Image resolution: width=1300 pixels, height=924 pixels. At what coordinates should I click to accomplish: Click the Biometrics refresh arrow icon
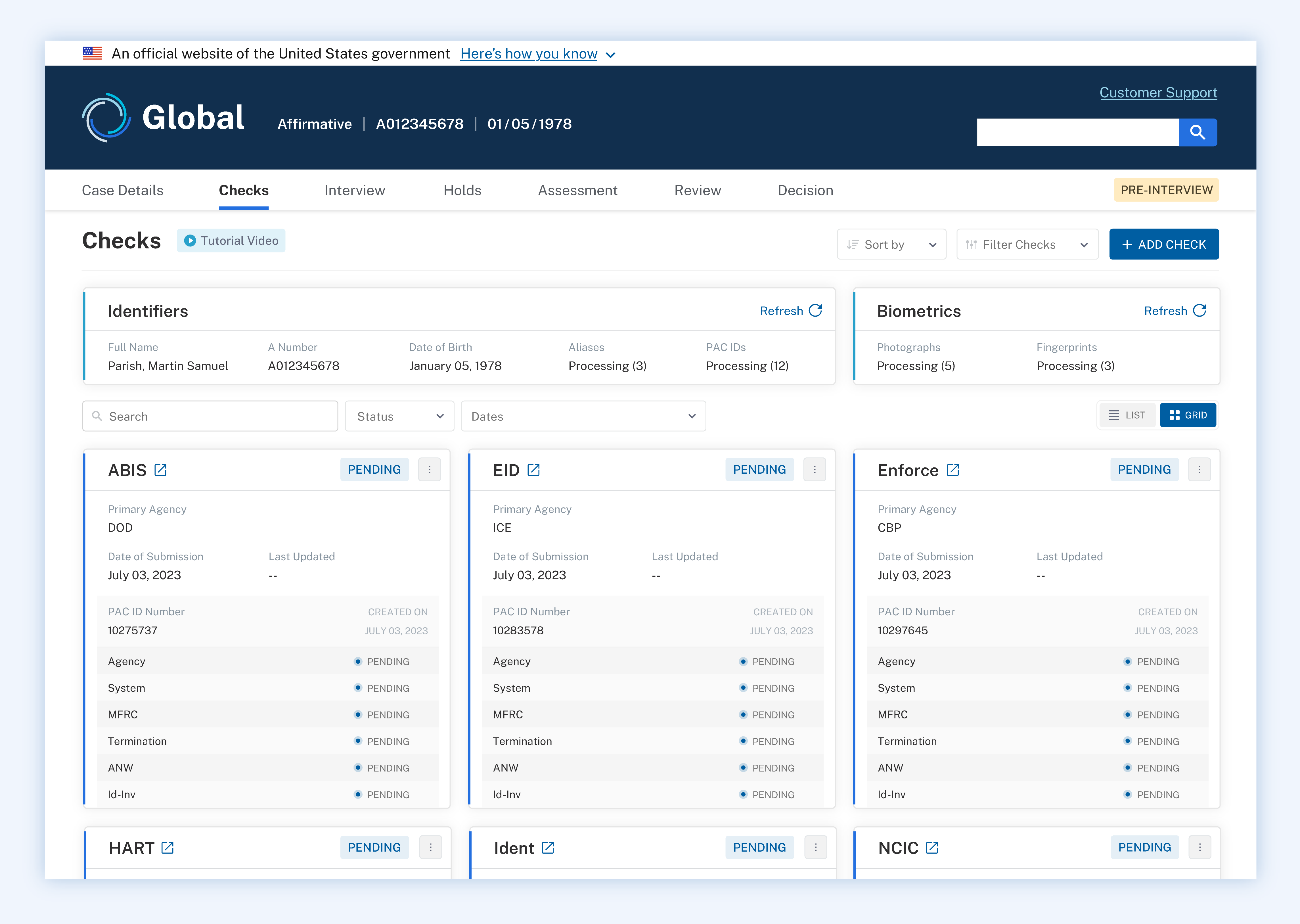tap(1200, 311)
